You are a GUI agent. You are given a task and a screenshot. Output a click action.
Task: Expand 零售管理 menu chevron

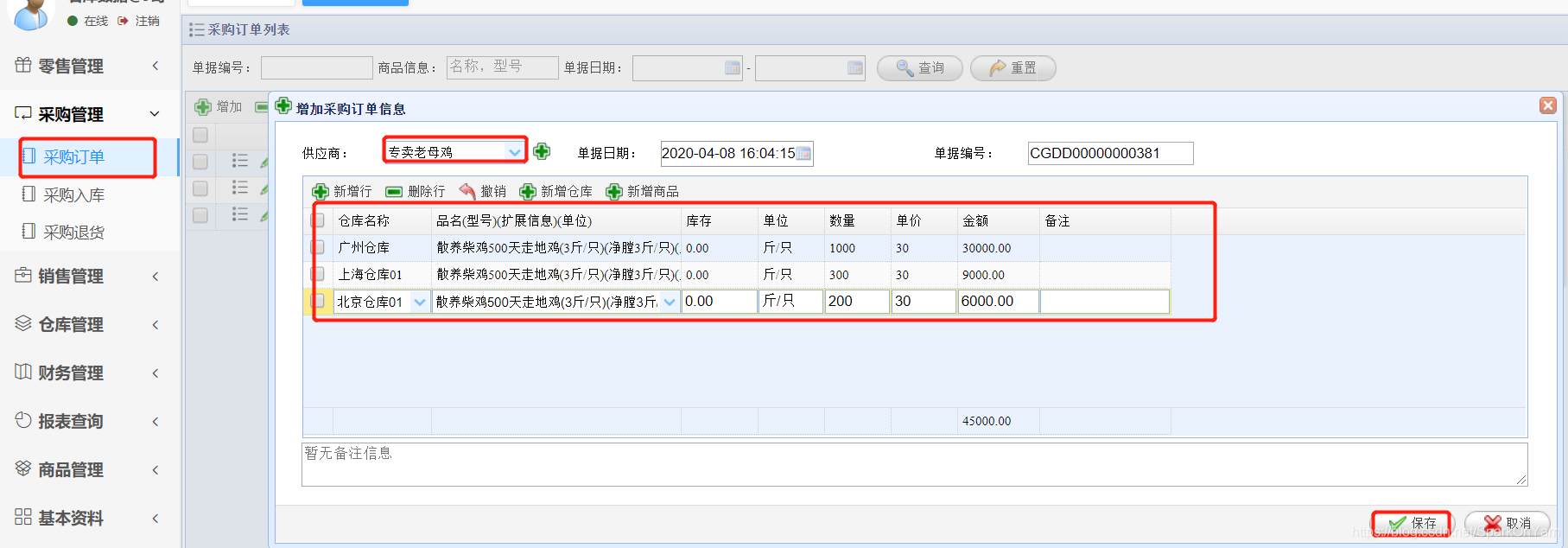(x=156, y=66)
